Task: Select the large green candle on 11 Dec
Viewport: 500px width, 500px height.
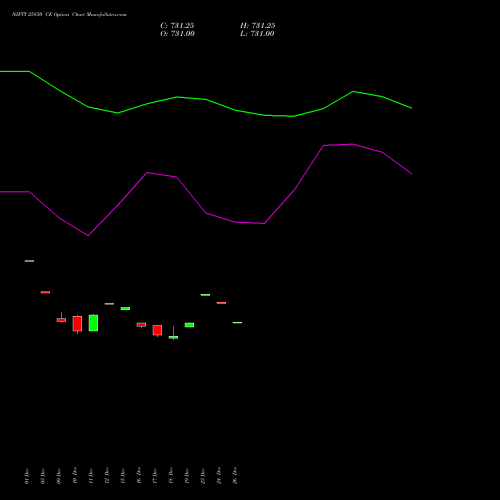Action: [93, 323]
